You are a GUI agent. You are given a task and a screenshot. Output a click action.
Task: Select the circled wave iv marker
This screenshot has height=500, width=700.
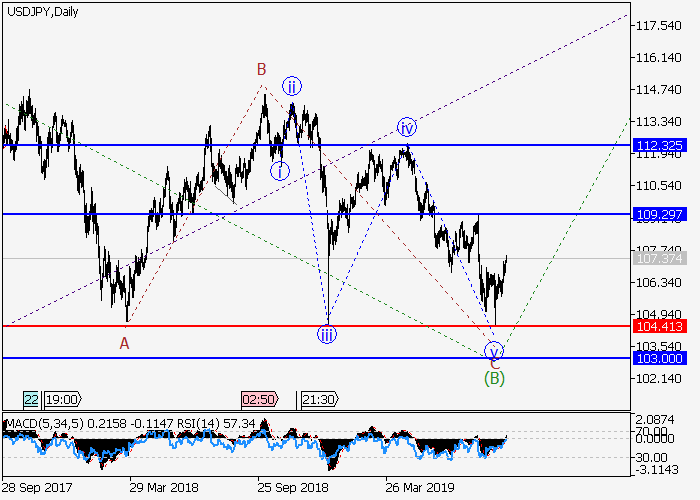coord(406,127)
